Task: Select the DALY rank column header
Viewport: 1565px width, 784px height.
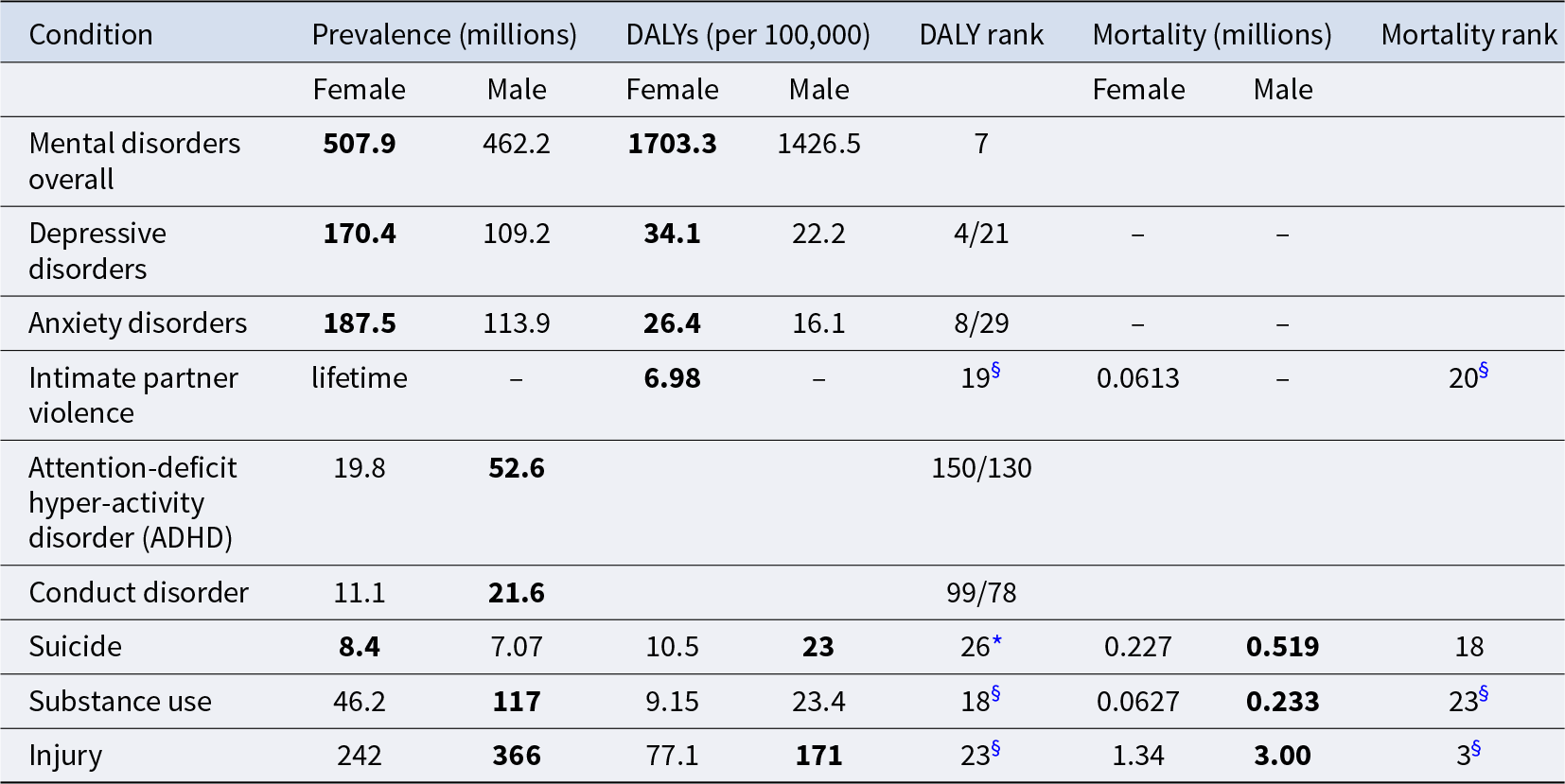Action: 981,35
